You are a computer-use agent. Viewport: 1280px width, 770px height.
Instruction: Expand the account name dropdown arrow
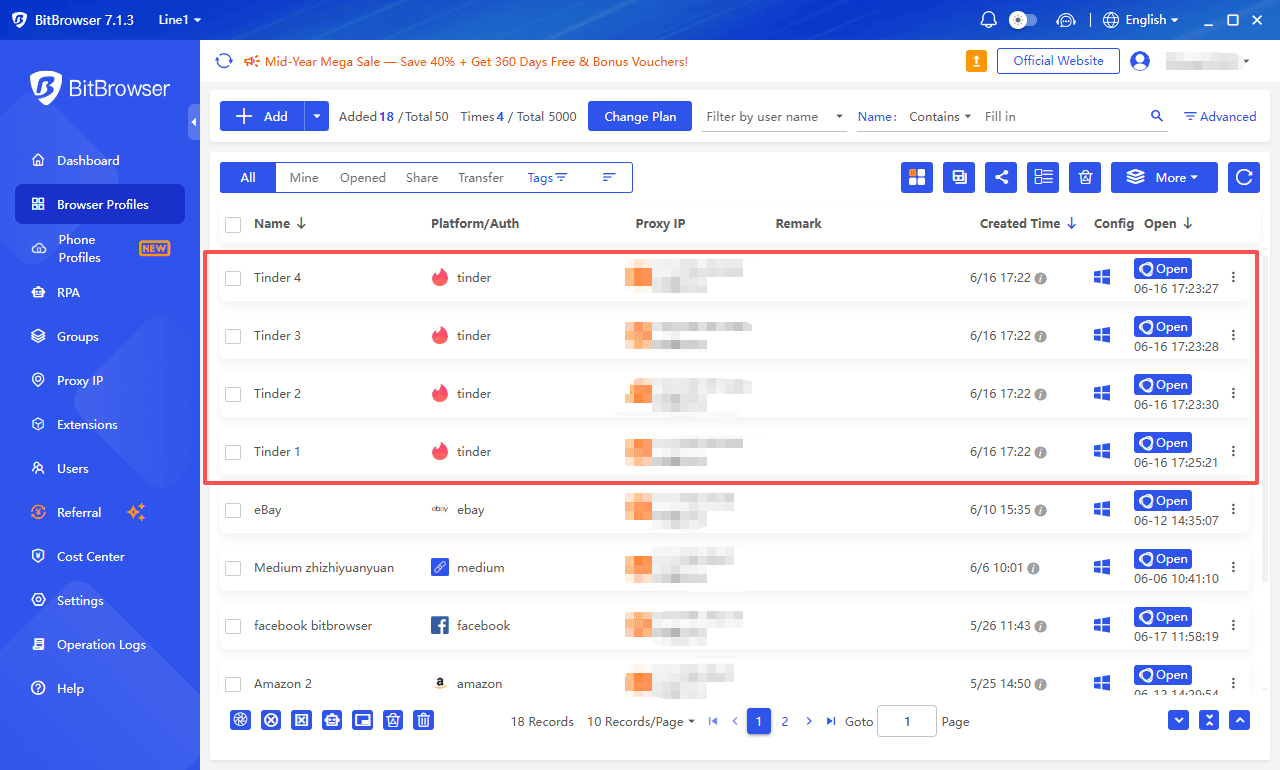[x=1246, y=62]
